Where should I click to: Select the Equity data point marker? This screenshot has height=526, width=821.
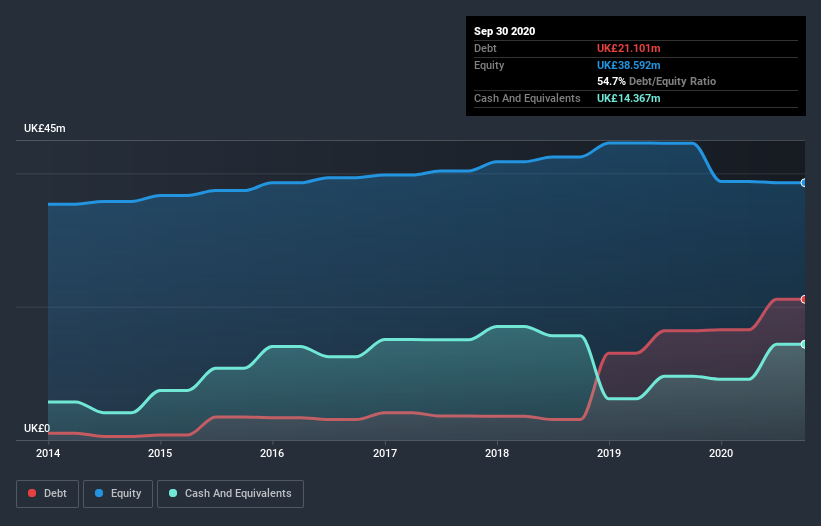click(x=804, y=183)
